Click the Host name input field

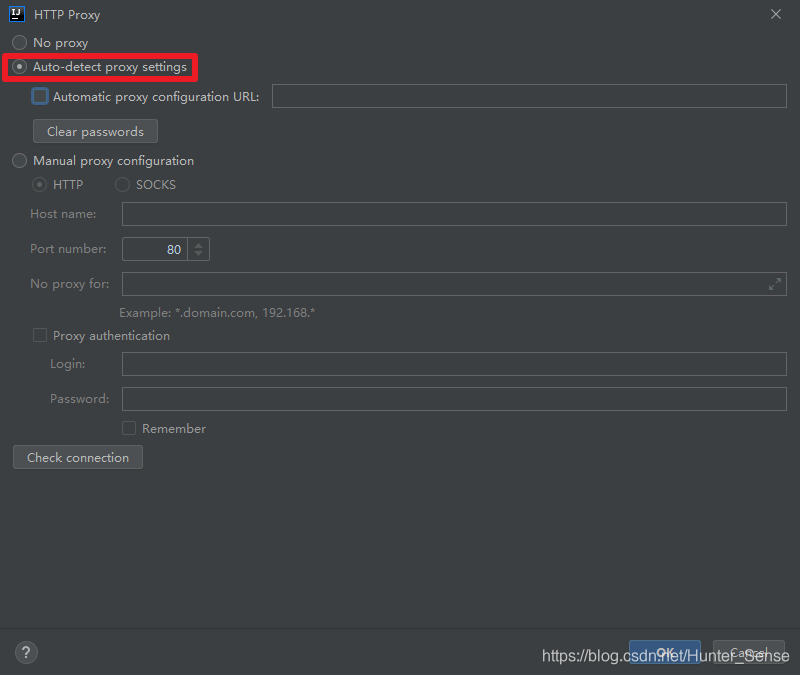pos(454,214)
